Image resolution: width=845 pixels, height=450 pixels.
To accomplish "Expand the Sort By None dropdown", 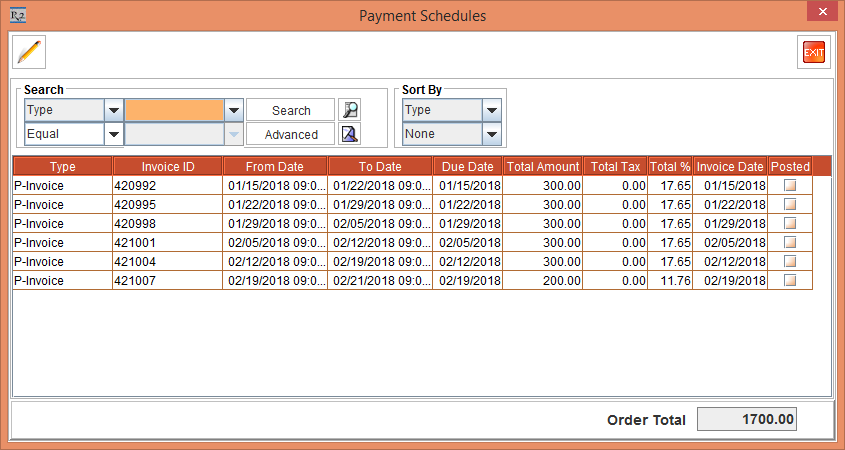I will (x=491, y=134).
